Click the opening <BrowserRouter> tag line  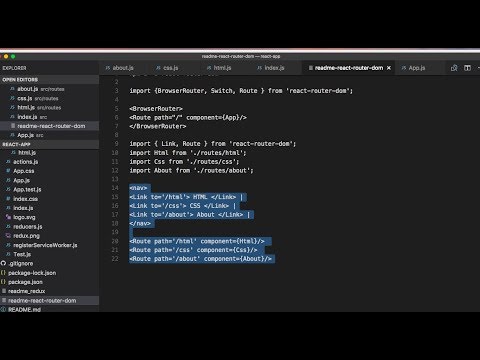coord(156,109)
